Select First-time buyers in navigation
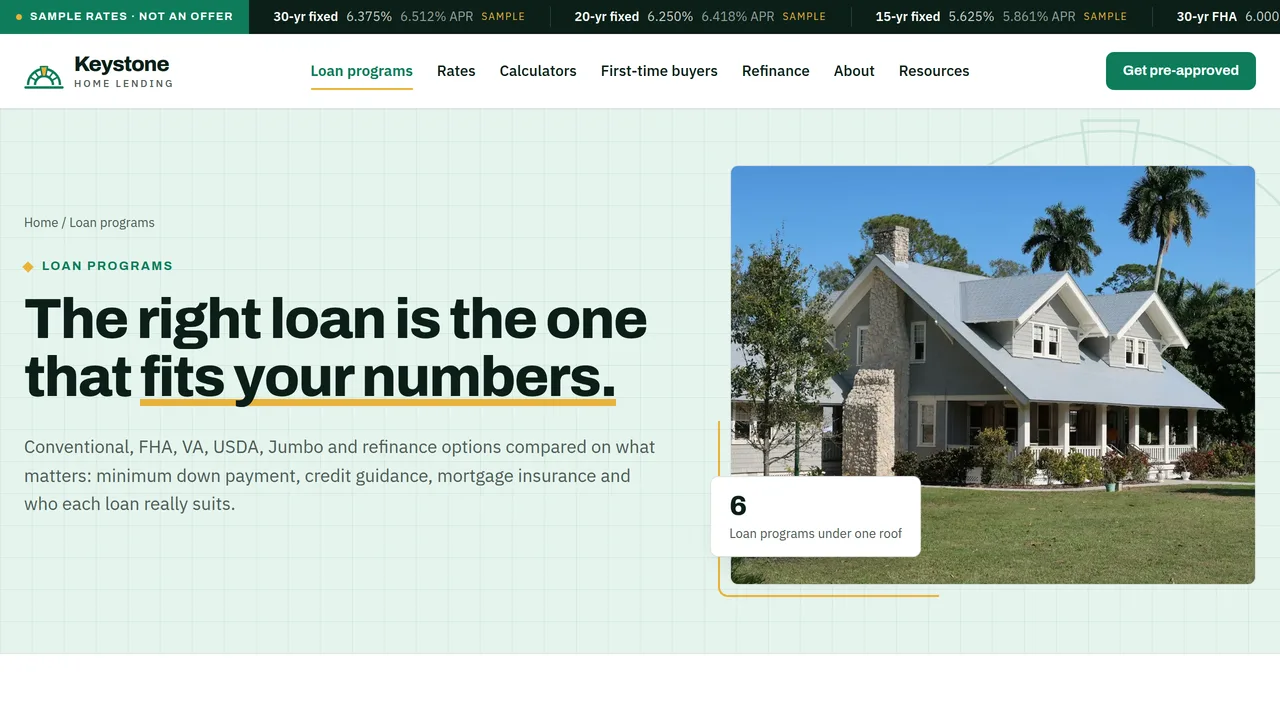The height and width of the screenshot is (720, 1280). pos(659,71)
